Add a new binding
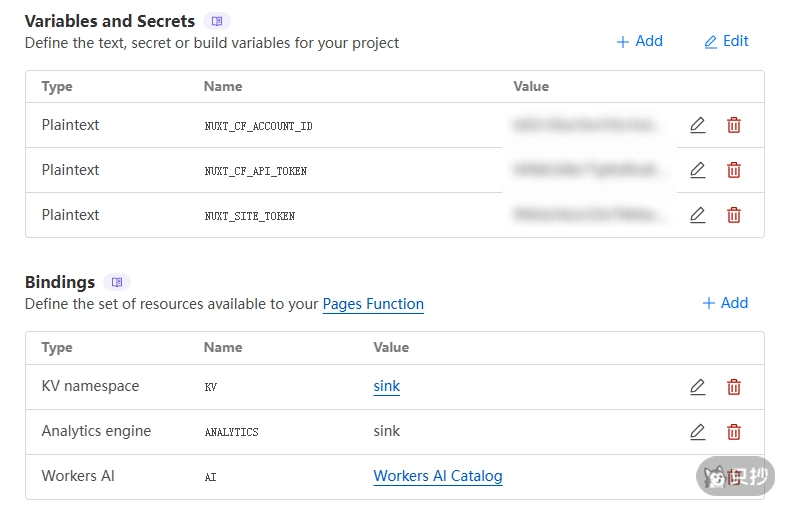This screenshot has height=511, width=790. pyautogui.click(x=725, y=303)
